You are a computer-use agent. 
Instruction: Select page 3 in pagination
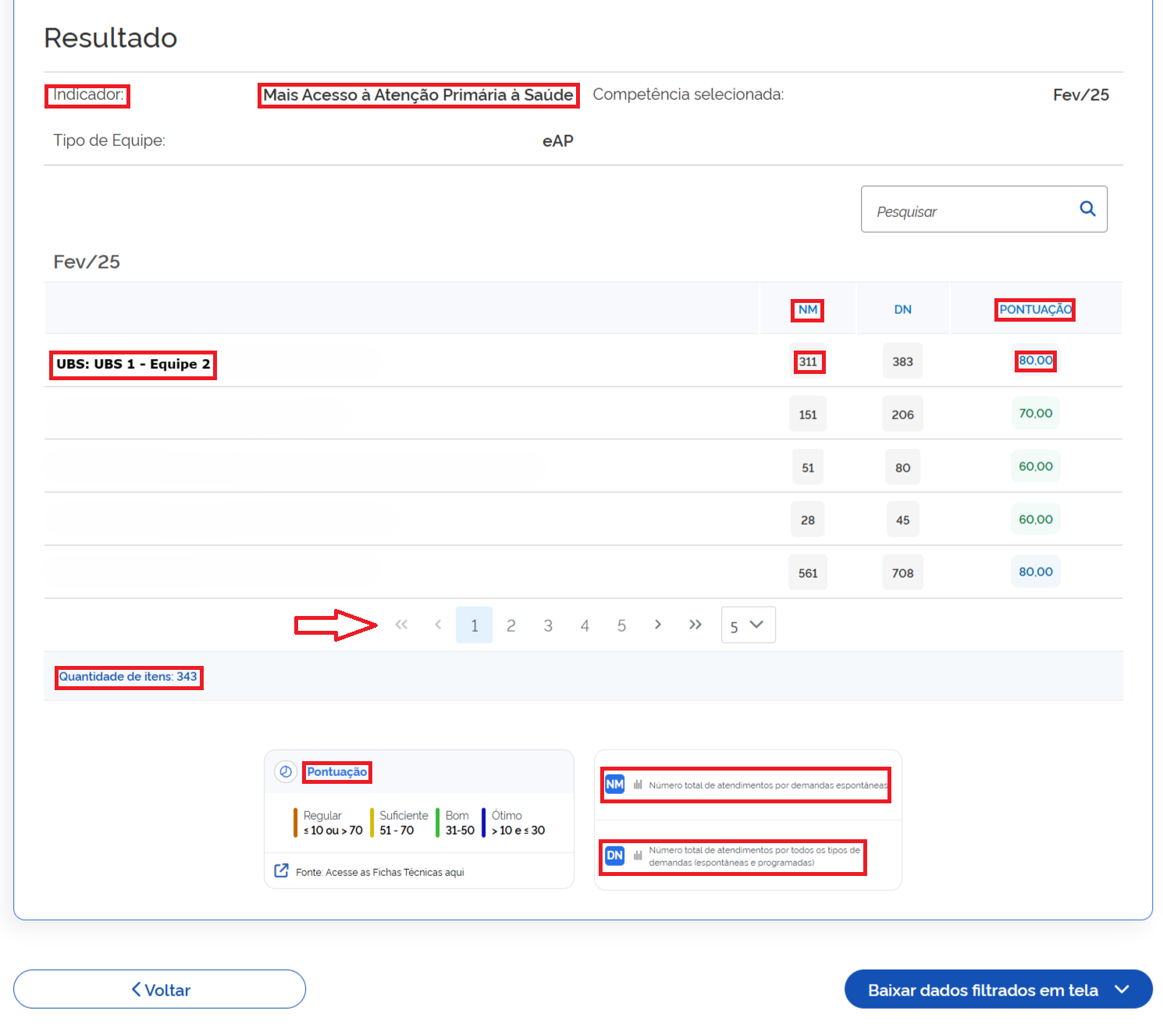tap(548, 625)
